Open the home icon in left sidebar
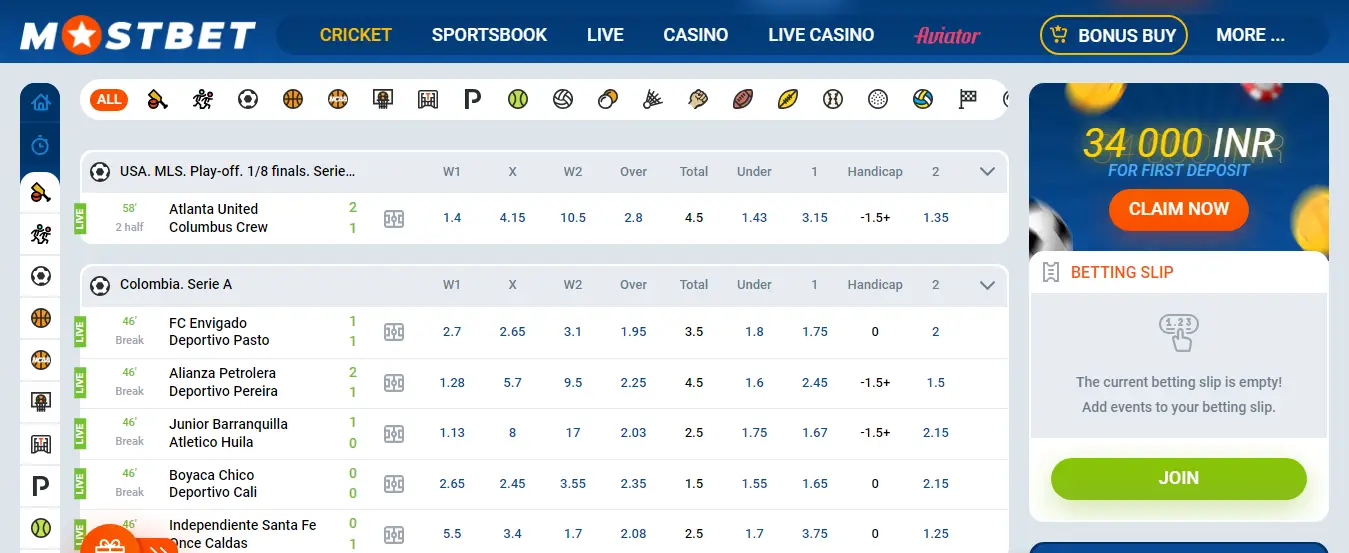 point(40,102)
